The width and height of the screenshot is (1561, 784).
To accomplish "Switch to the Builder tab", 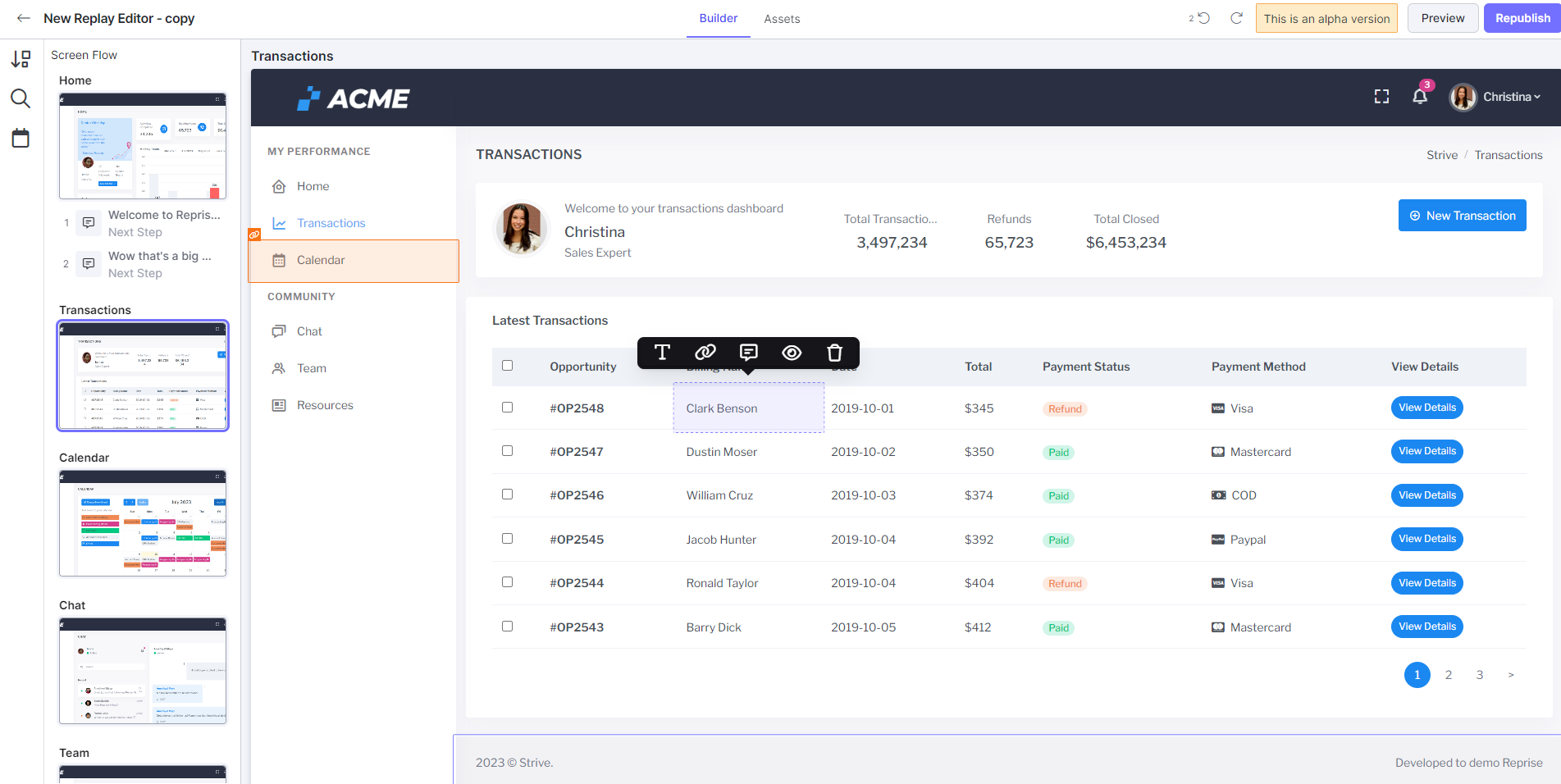I will point(719,18).
